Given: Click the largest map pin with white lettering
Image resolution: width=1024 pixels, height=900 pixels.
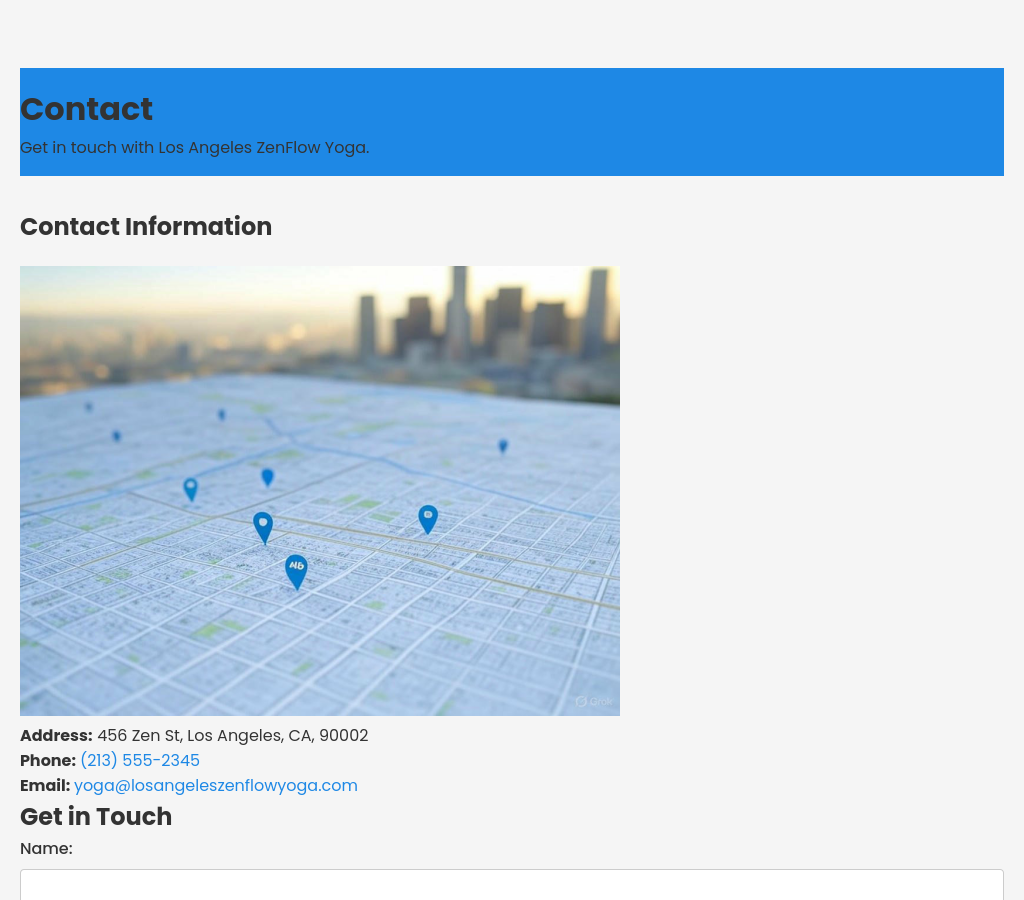Looking at the screenshot, I should [296, 570].
